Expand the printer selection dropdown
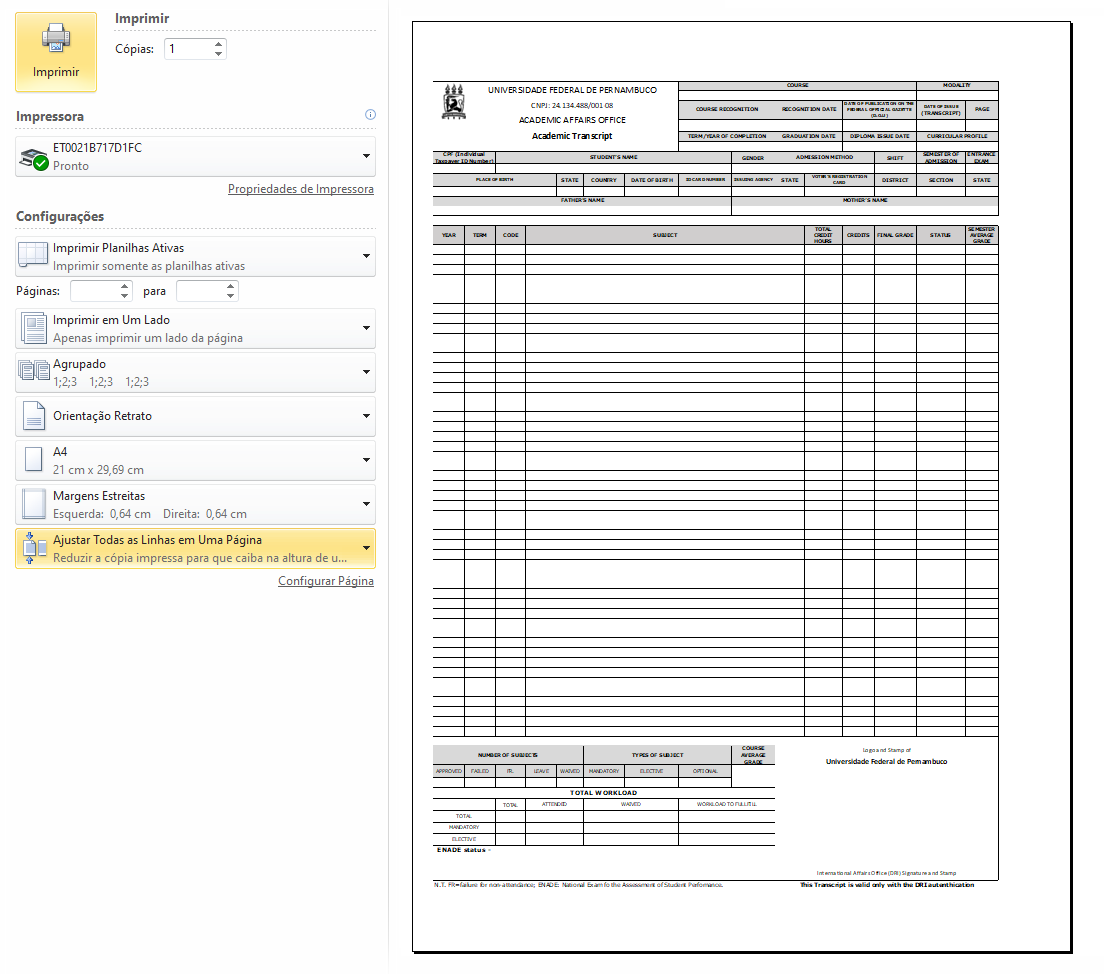Screen dimensions: 1104x974 (x=366, y=157)
